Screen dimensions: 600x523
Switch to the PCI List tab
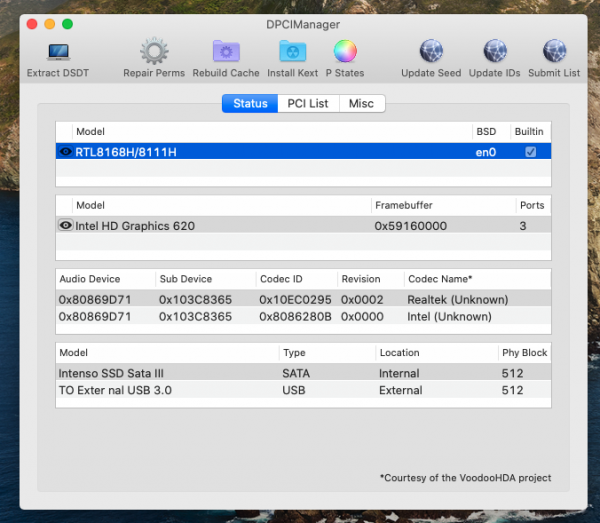pos(308,104)
